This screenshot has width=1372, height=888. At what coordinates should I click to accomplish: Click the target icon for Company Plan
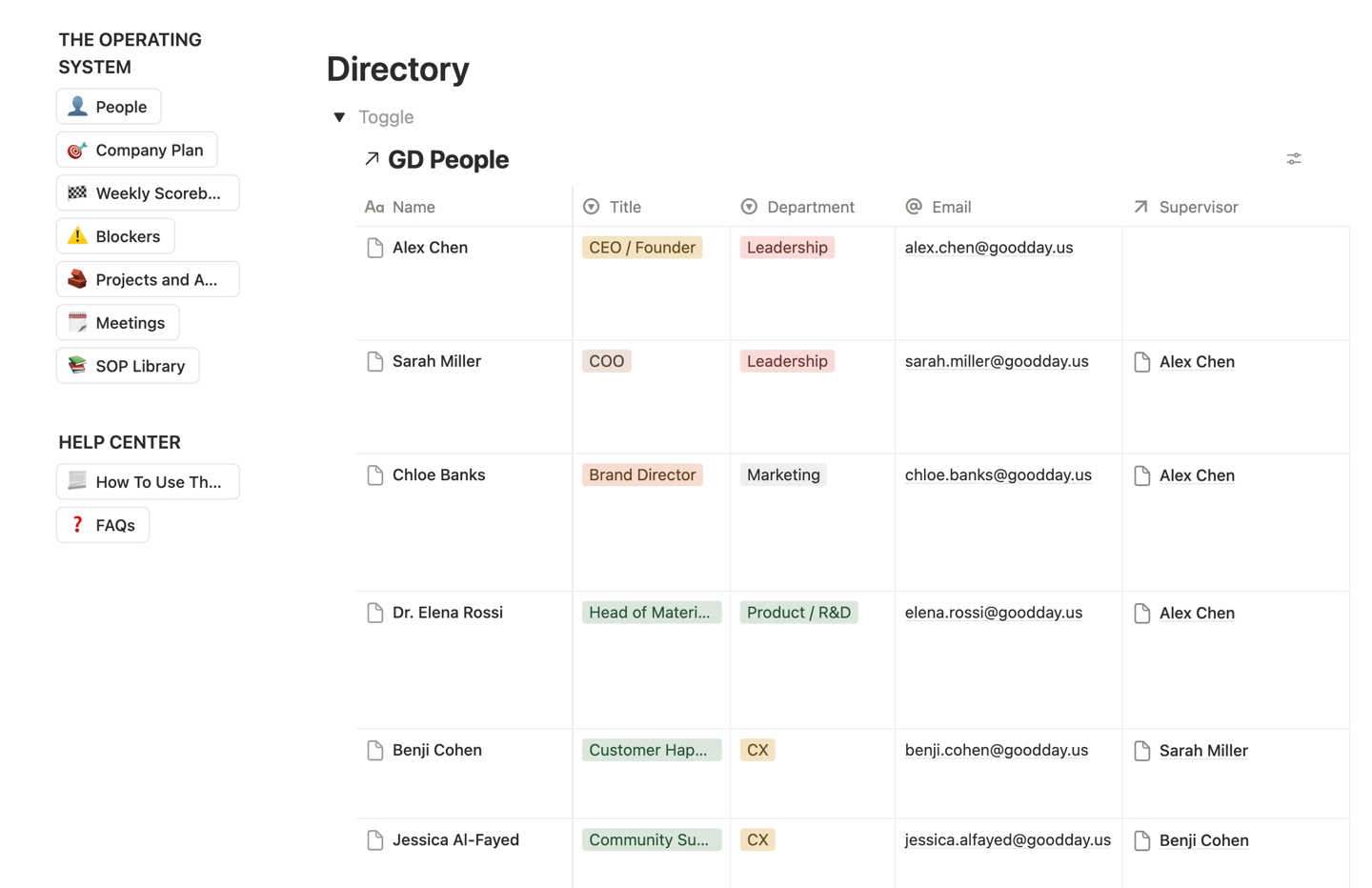click(x=77, y=151)
